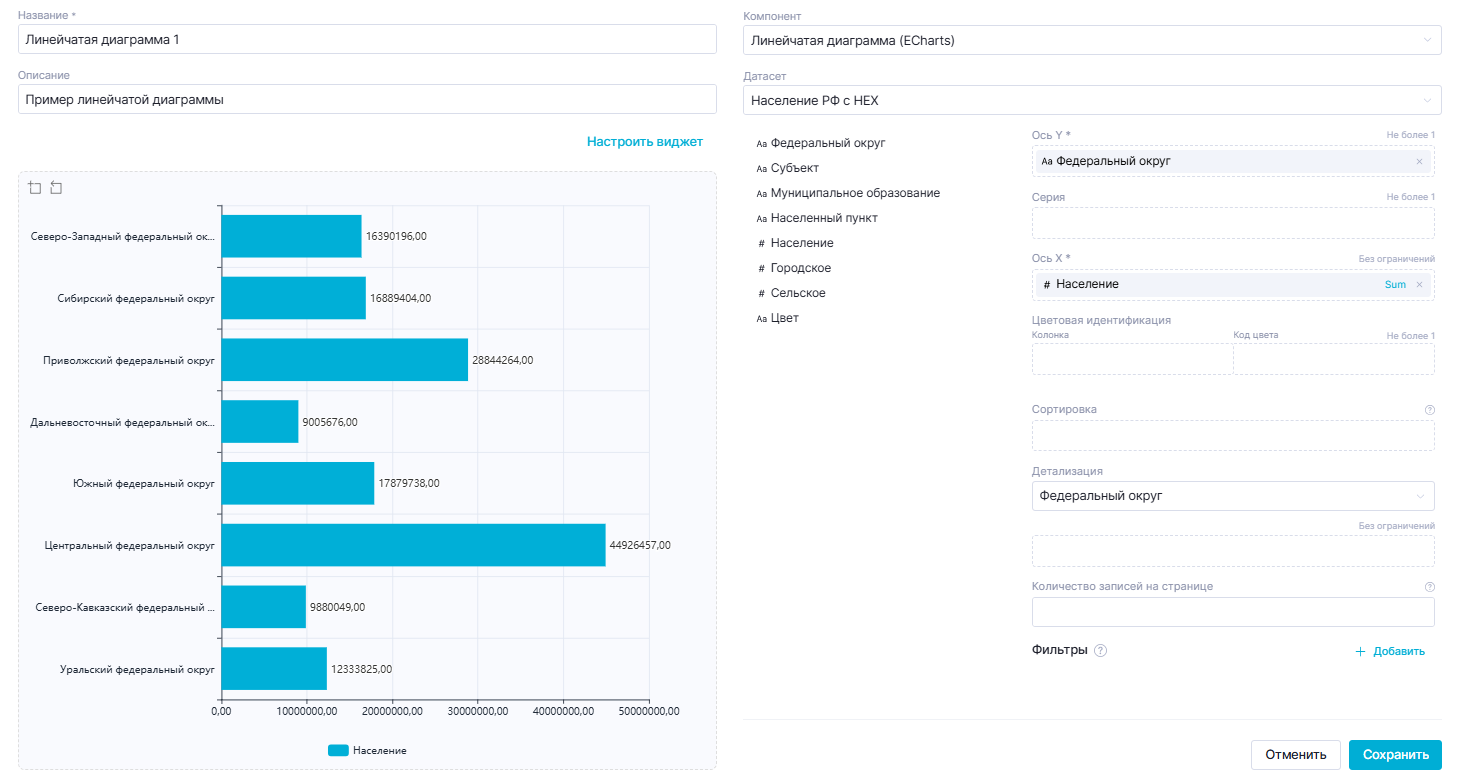Open the Датасет dropdown
1460x784 pixels.
pyautogui.click(x=1092, y=100)
